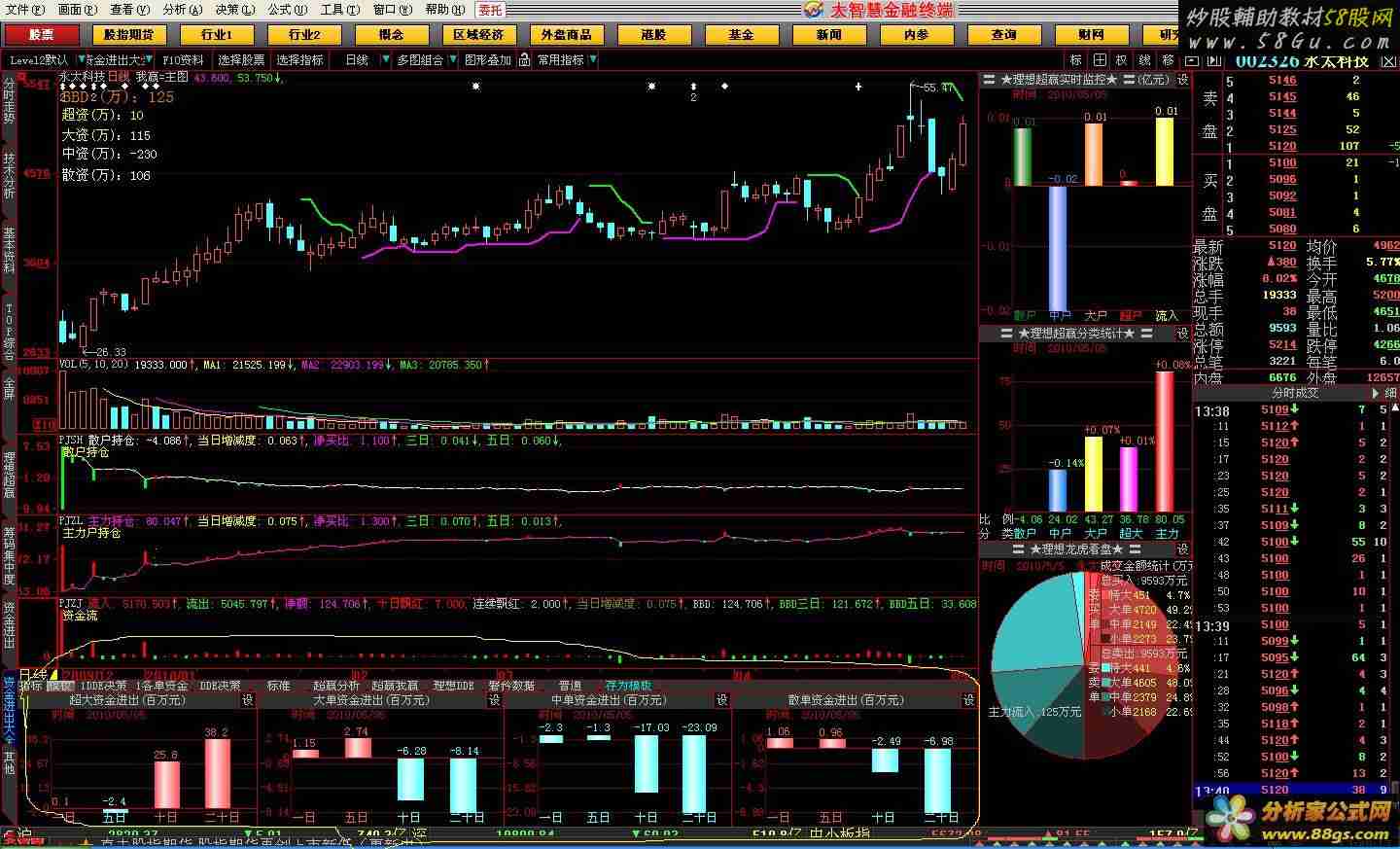Image resolution: width=1400 pixels, height=849 pixels.
Task: Click the 分时成交 panel header
Action: click(1295, 393)
